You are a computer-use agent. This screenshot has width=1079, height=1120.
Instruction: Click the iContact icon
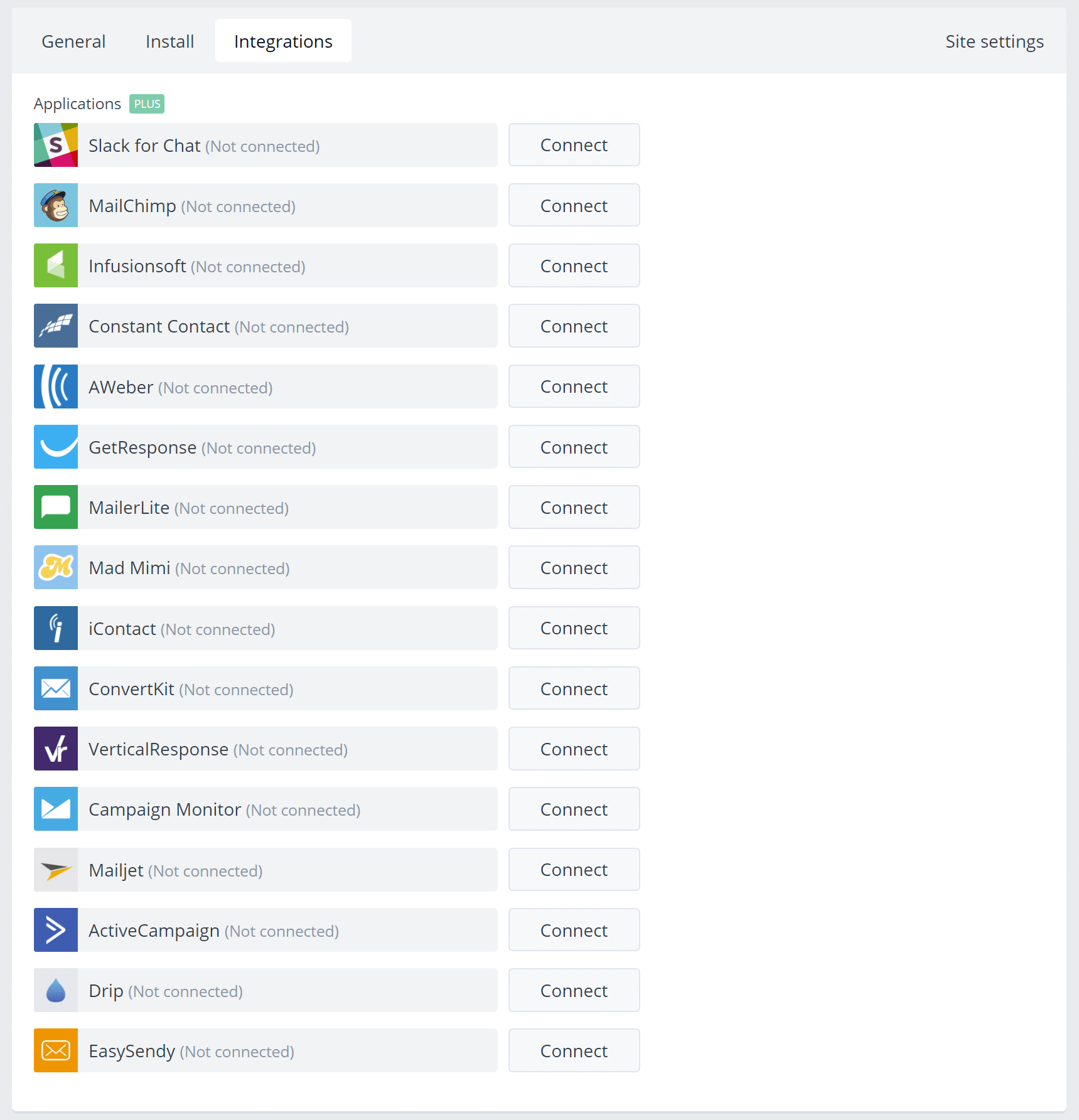click(x=56, y=628)
